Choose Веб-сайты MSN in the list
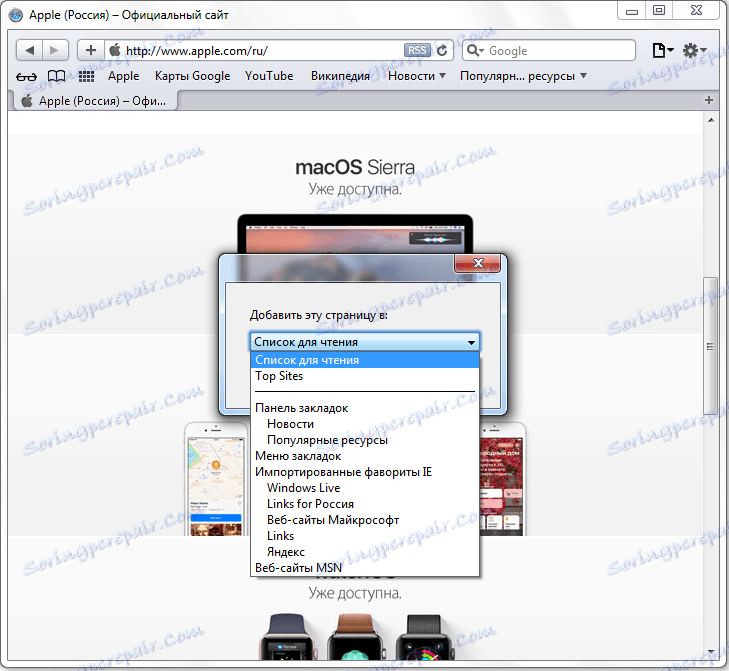This screenshot has width=729, height=671. tap(364, 568)
